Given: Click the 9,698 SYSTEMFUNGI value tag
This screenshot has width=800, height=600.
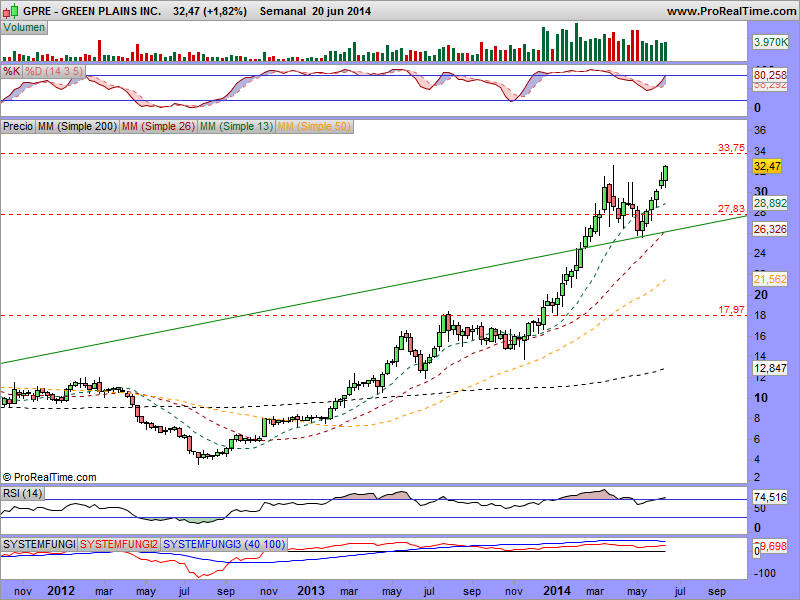Looking at the screenshot, I should coord(773,546).
